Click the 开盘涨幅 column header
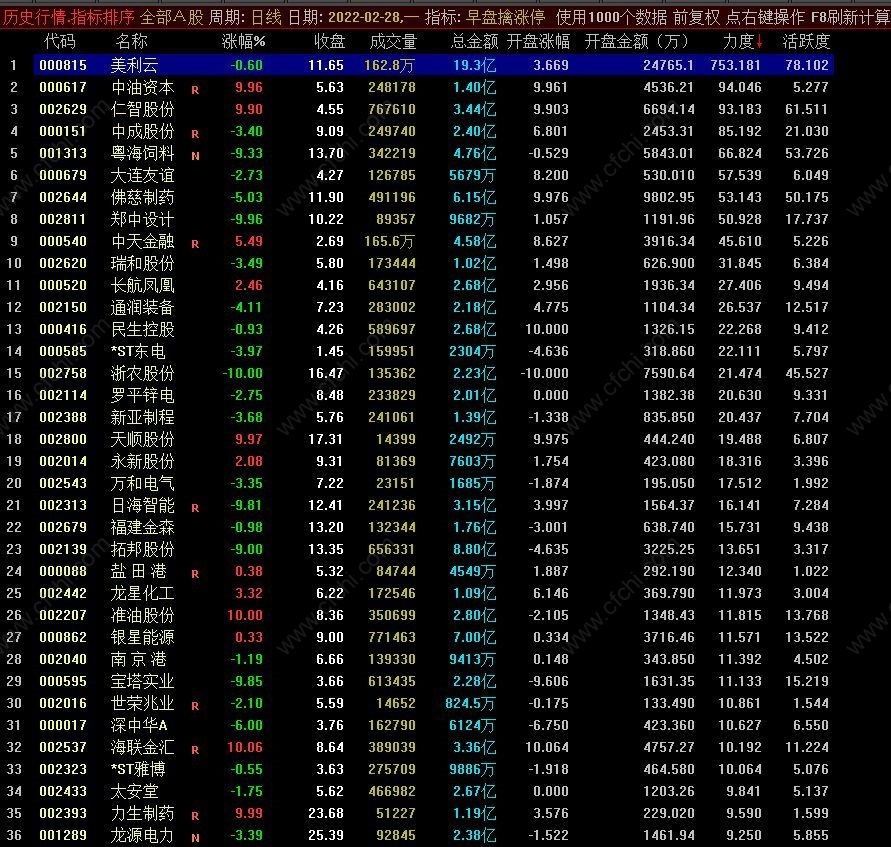Screen dimensions: 891x847 pyautogui.click(x=538, y=41)
